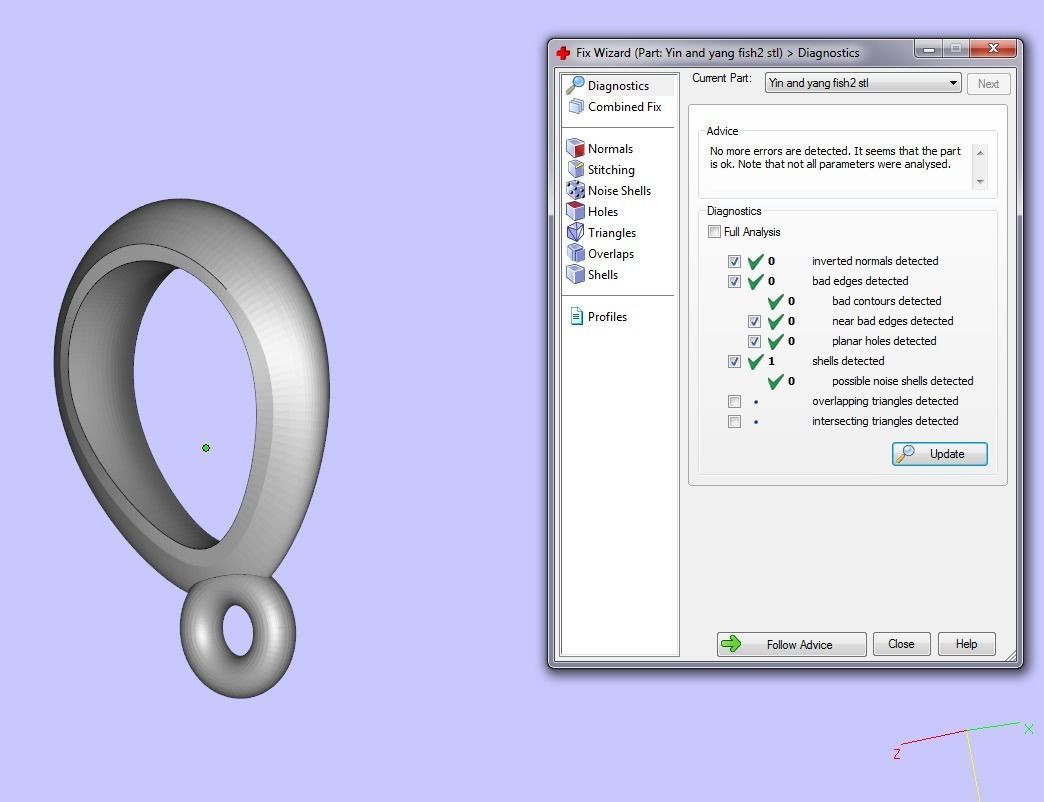
Task: Switch to the Normals section
Action: pyautogui.click(x=610, y=148)
